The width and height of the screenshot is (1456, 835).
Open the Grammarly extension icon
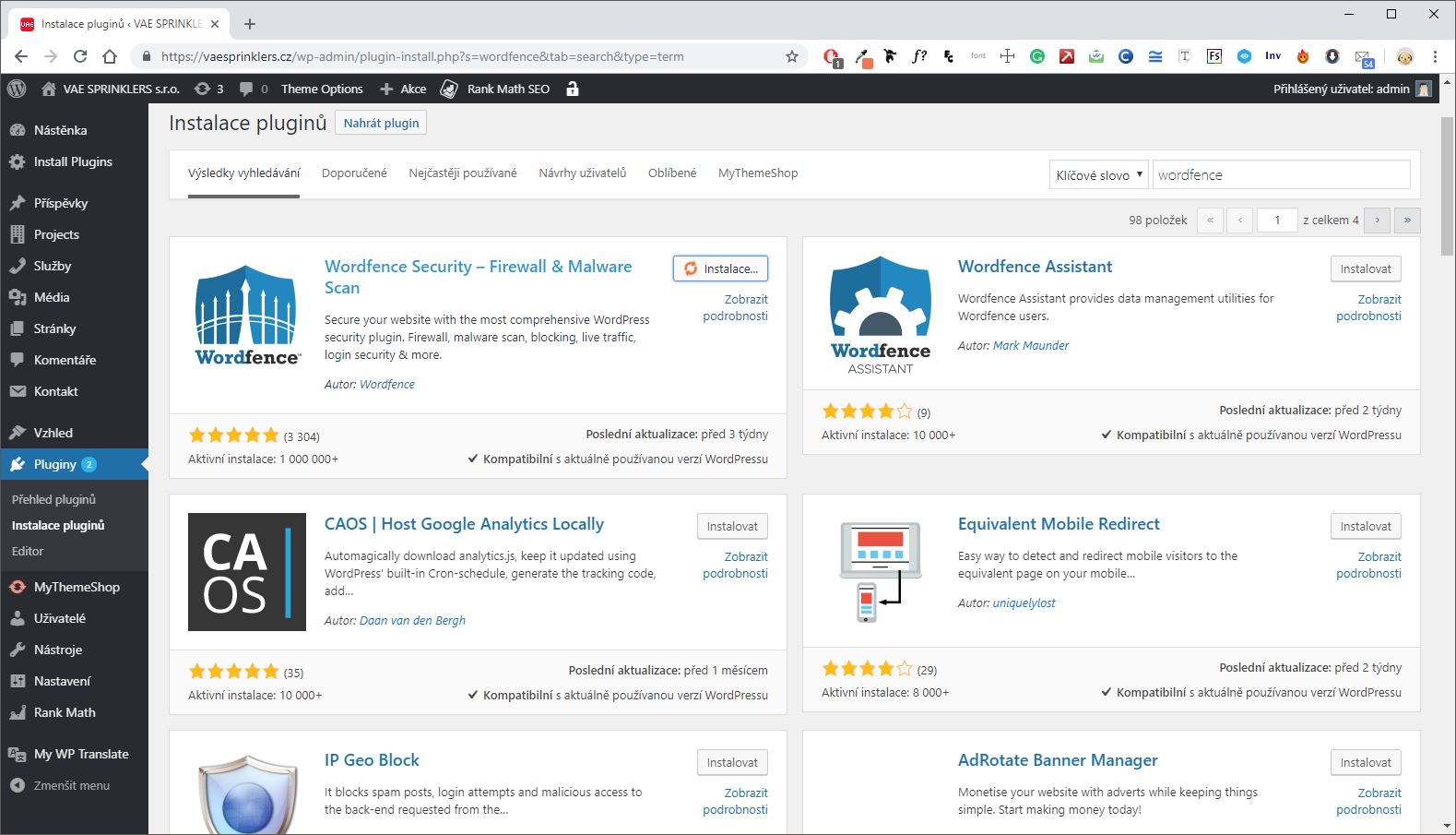[1037, 56]
